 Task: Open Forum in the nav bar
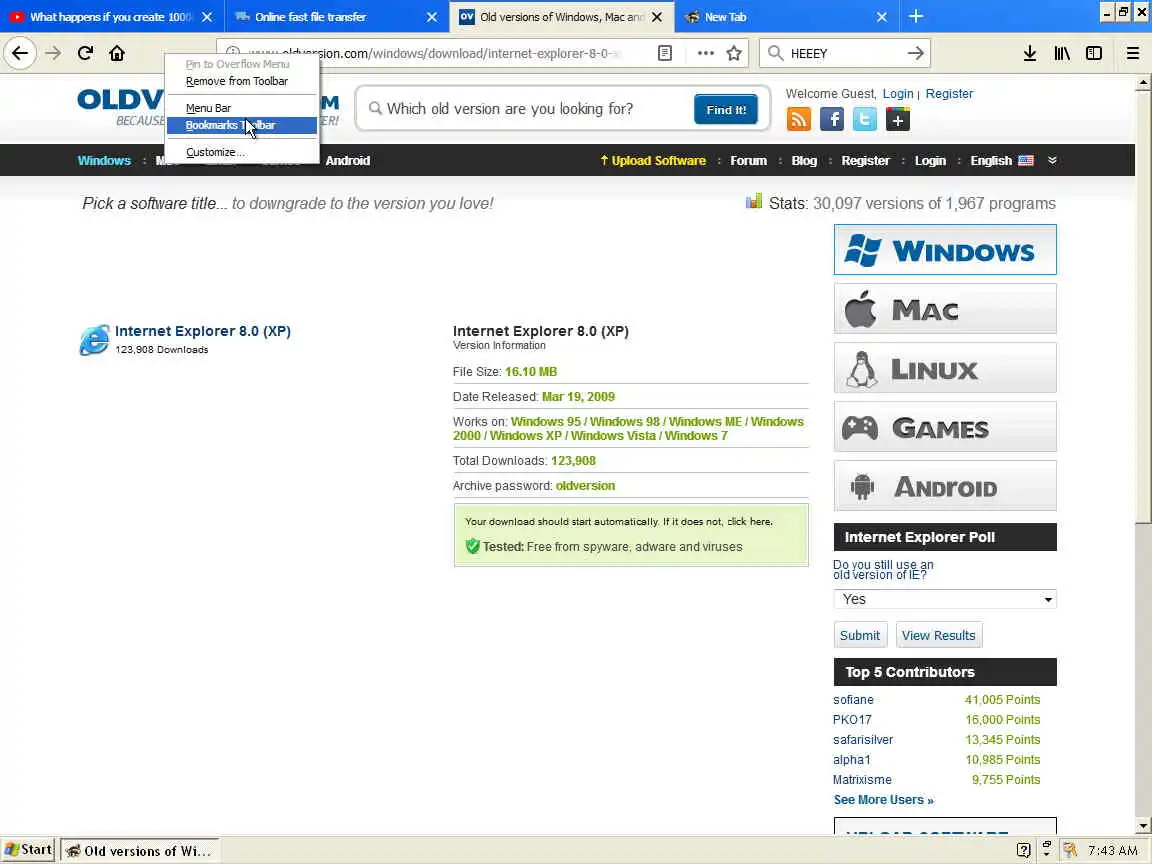(x=748, y=160)
